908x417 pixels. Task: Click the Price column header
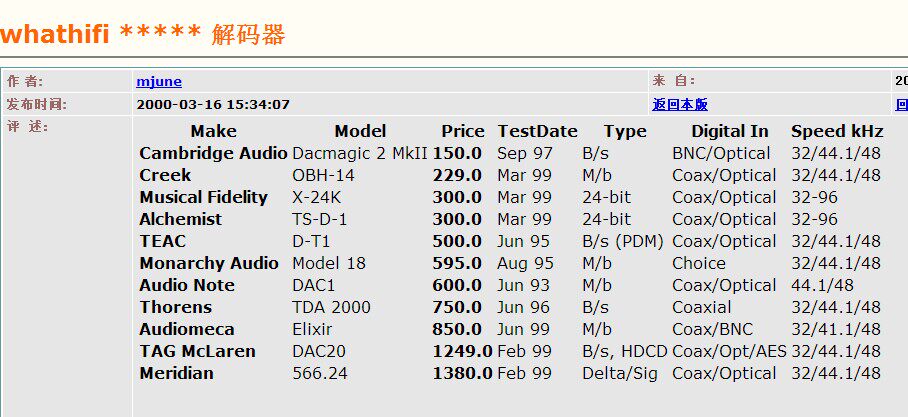[463, 131]
